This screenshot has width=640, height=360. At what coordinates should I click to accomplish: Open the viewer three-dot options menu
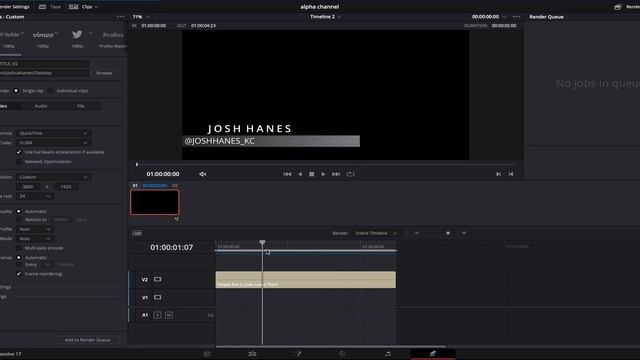click(x=516, y=17)
